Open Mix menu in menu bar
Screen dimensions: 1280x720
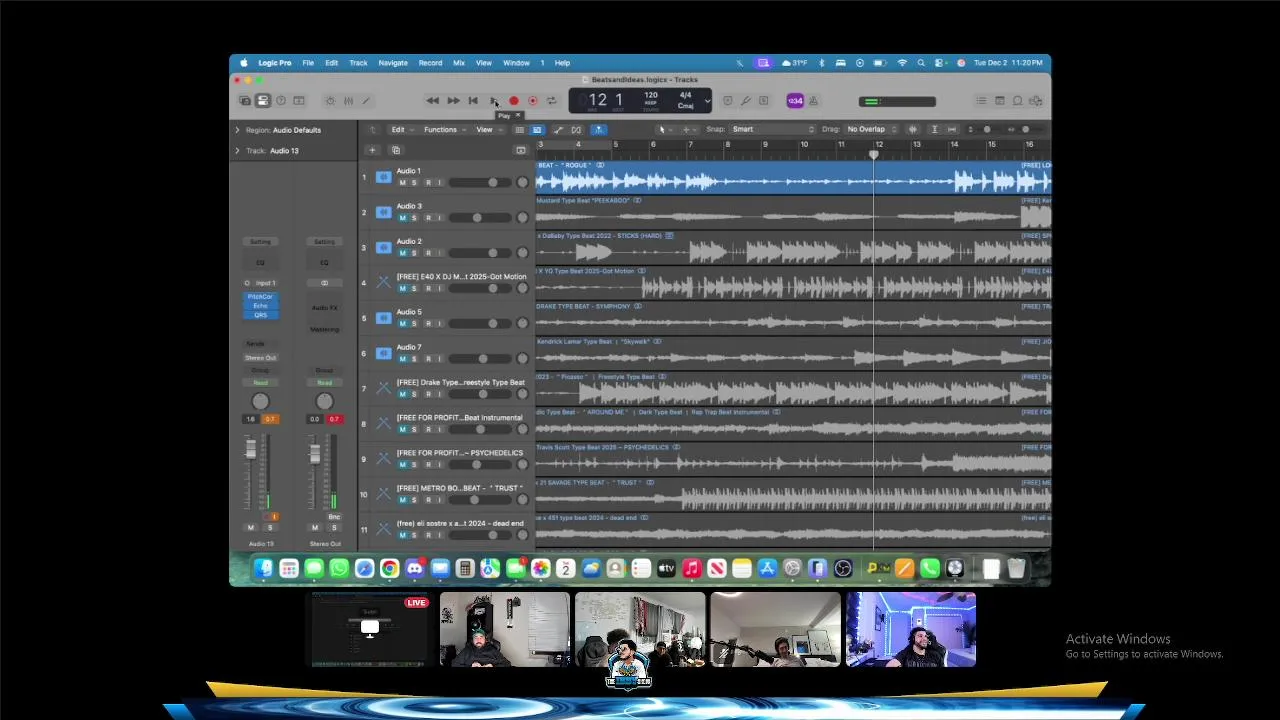point(459,63)
